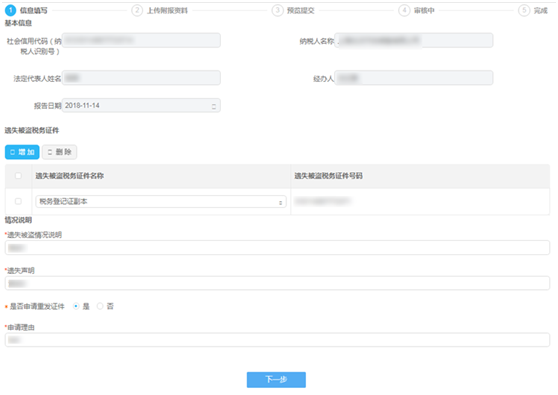
Task: Click the 删除 button
Action: (59, 152)
